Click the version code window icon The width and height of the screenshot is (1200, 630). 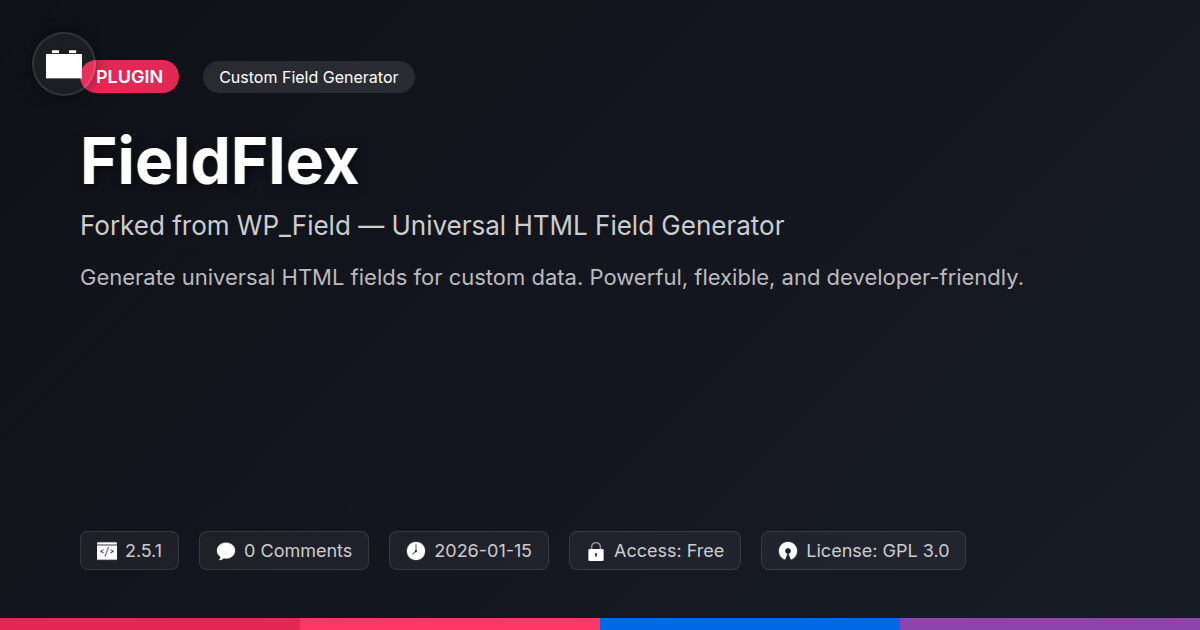[107, 551]
